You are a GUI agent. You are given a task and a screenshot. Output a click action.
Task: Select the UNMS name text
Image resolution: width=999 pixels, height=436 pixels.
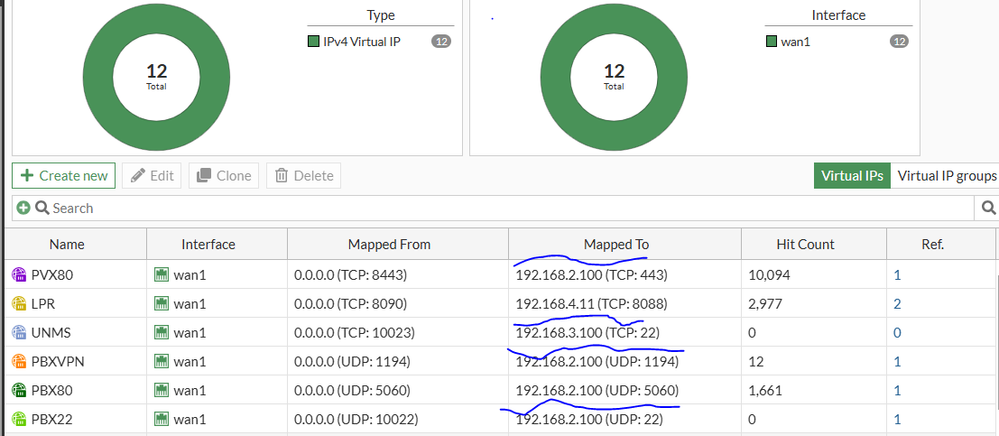coord(50,333)
